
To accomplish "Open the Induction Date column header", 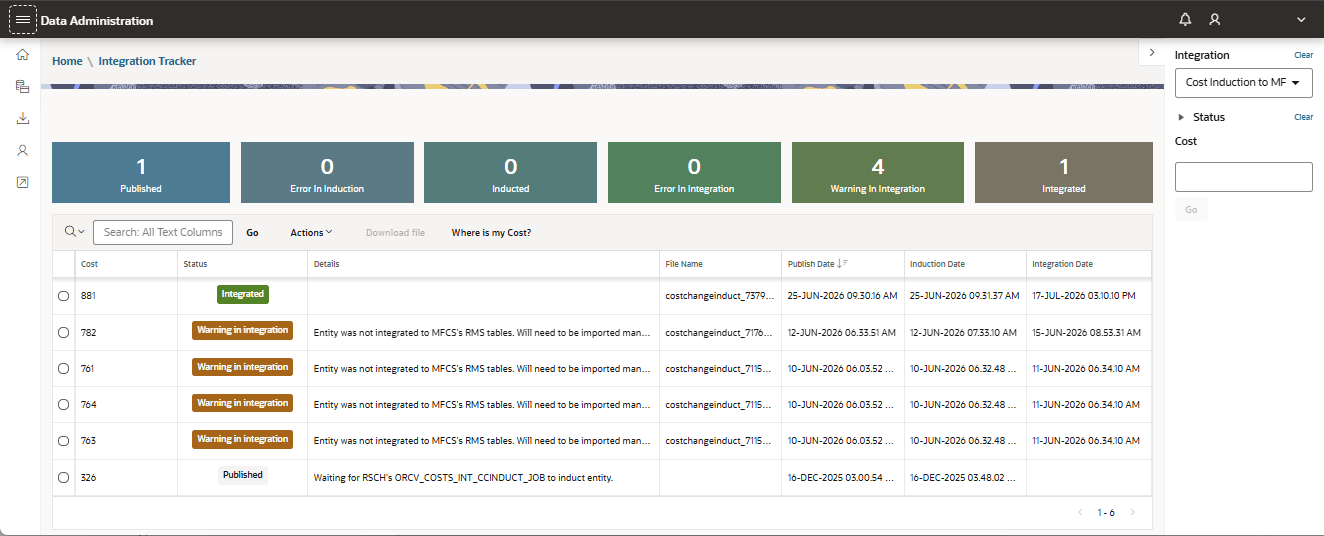I will pyautogui.click(x=965, y=264).
